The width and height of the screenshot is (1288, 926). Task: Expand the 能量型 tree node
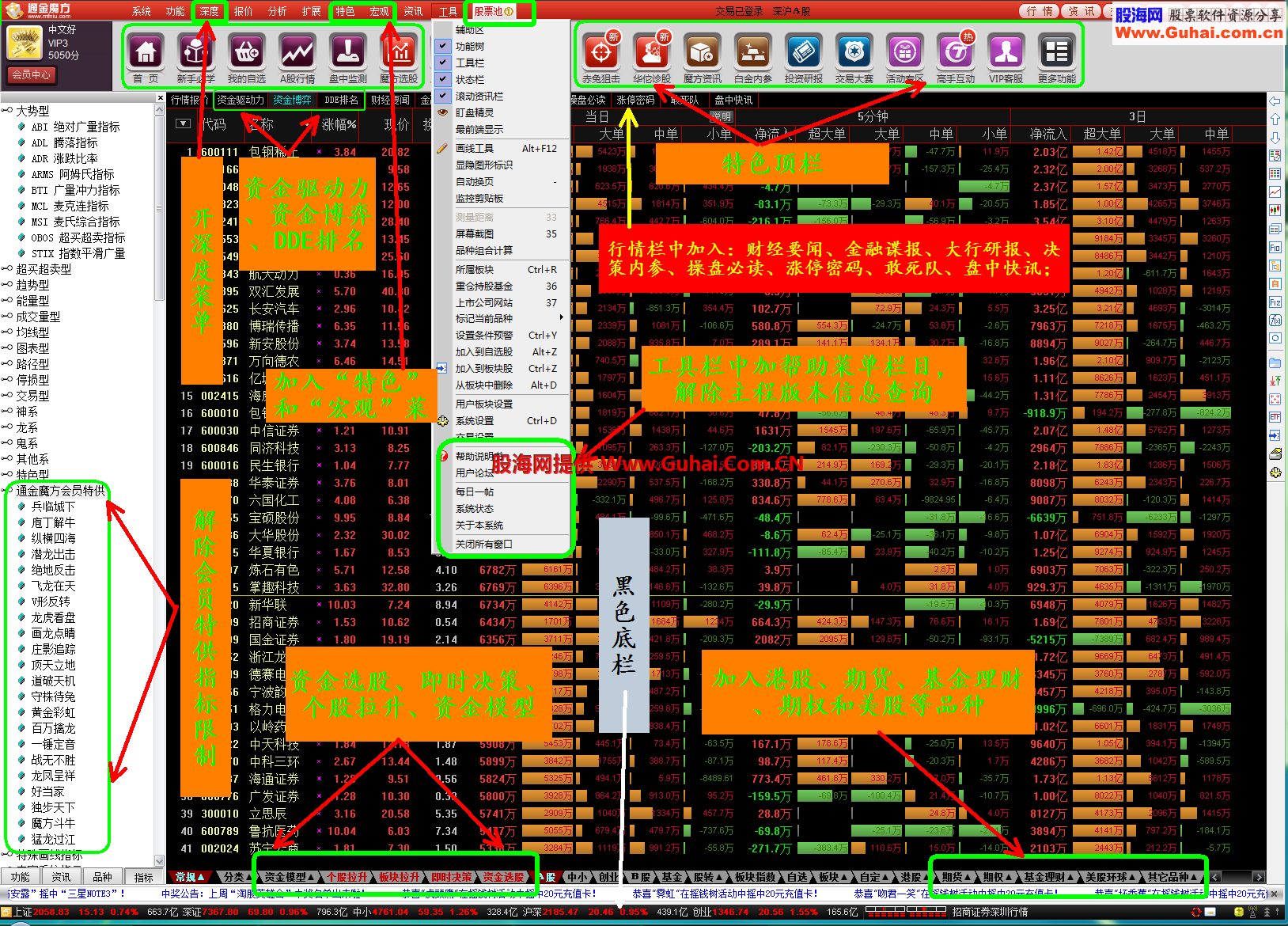point(7,301)
